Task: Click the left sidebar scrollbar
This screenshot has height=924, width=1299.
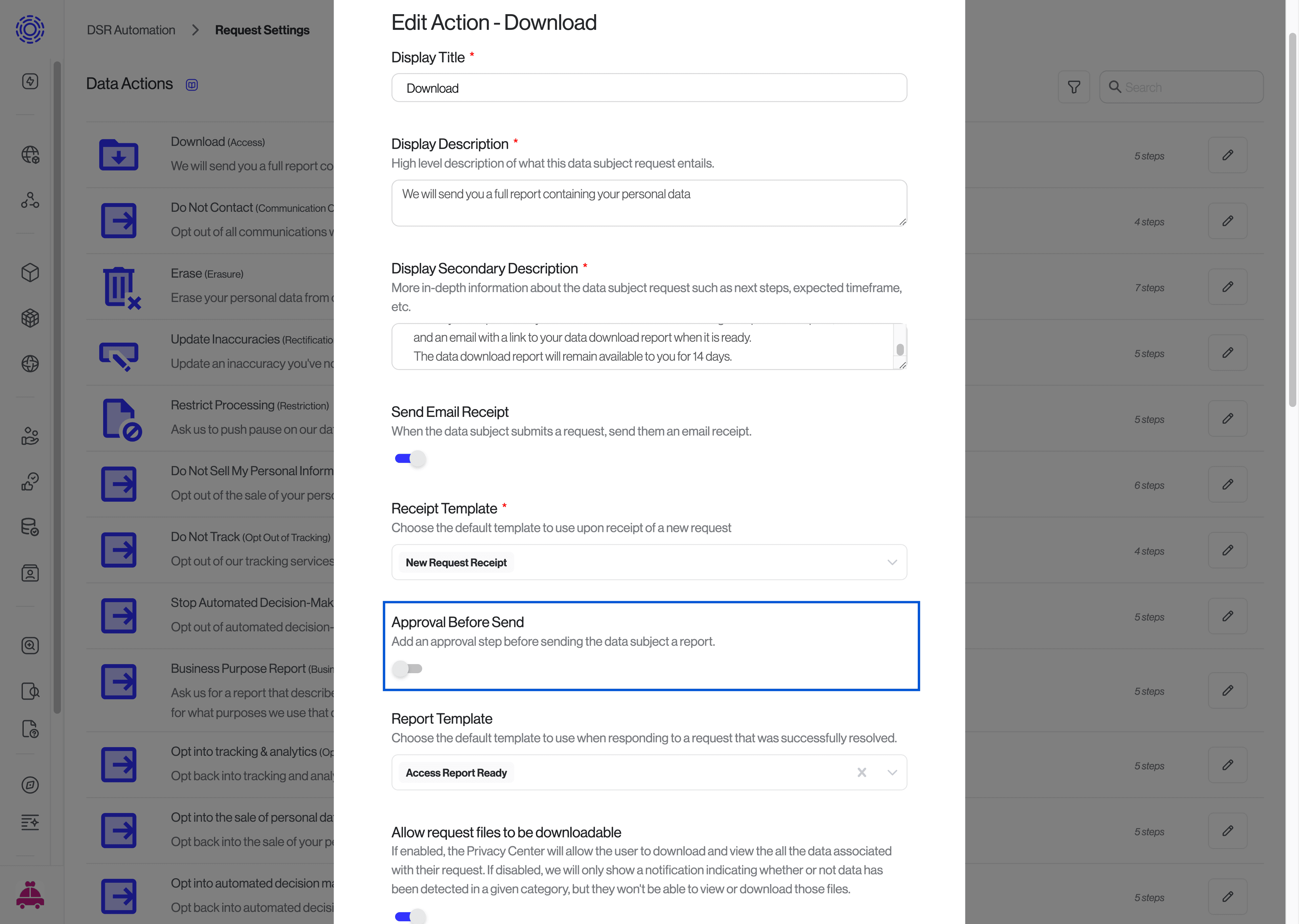Action: tap(57, 387)
